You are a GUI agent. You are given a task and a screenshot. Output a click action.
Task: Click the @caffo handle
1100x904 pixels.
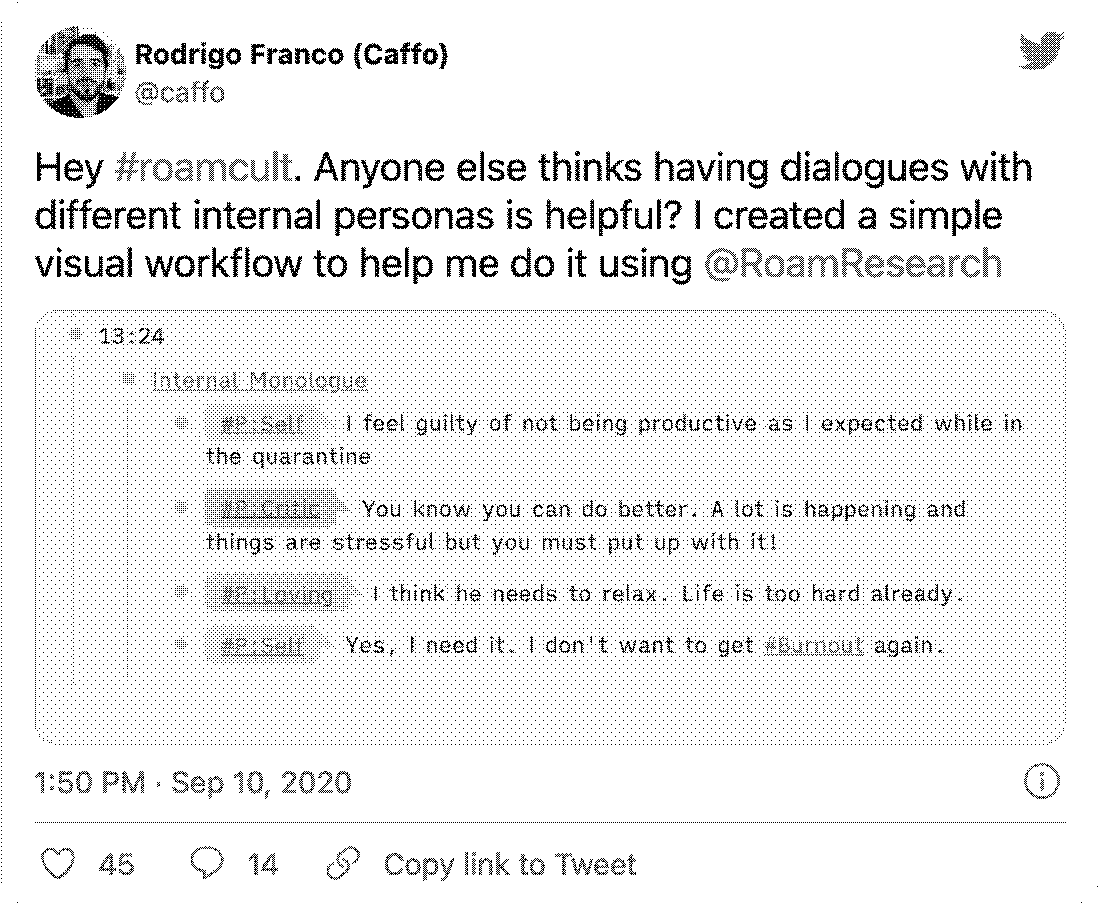coord(180,92)
